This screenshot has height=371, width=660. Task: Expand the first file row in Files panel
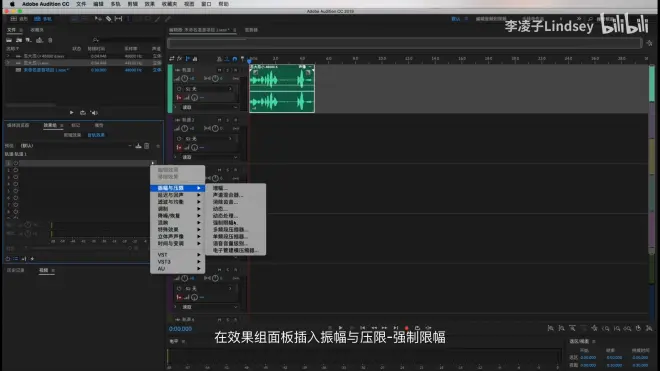point(8,56)
